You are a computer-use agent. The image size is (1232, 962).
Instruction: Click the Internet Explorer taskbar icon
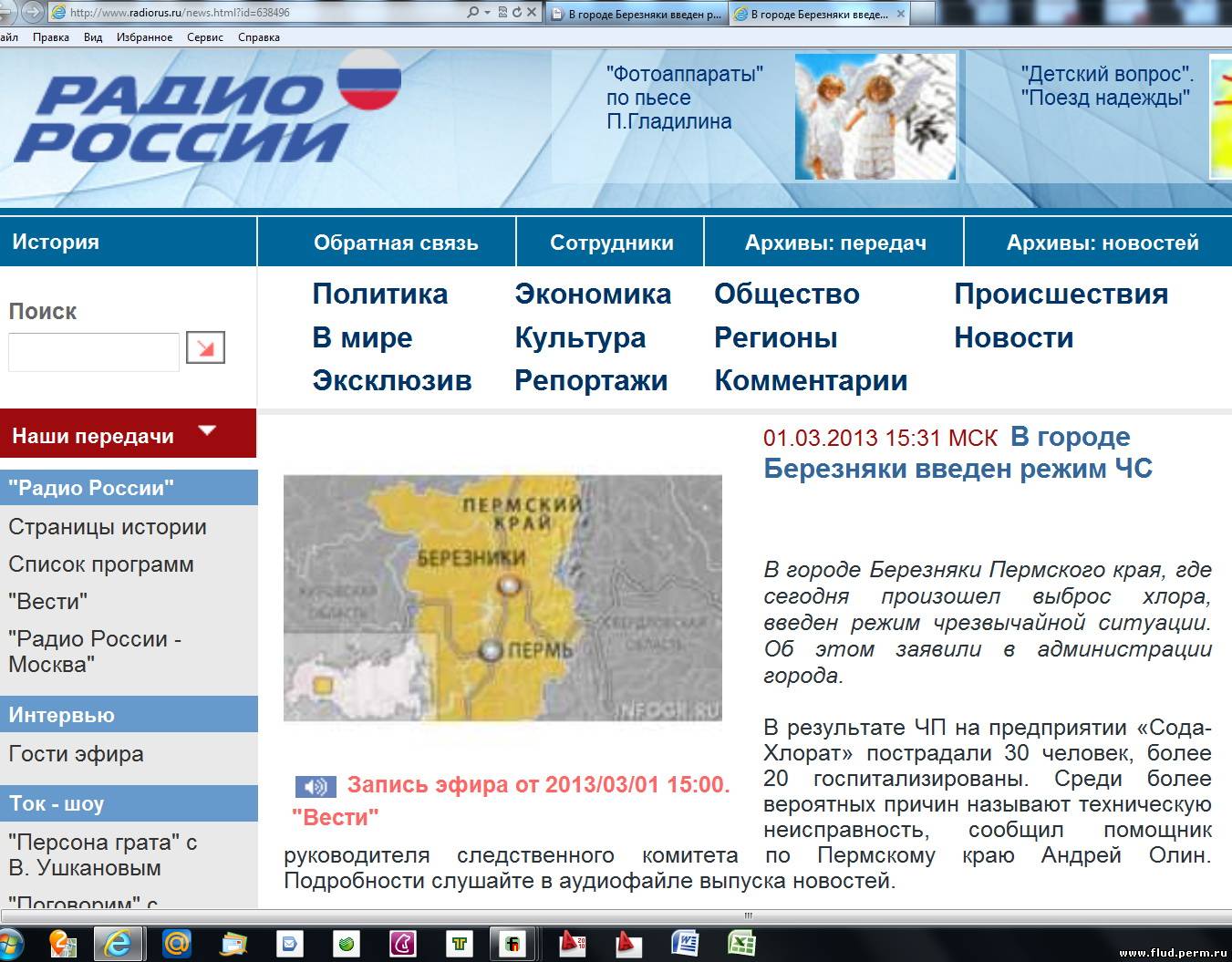[x=119, y=943]
